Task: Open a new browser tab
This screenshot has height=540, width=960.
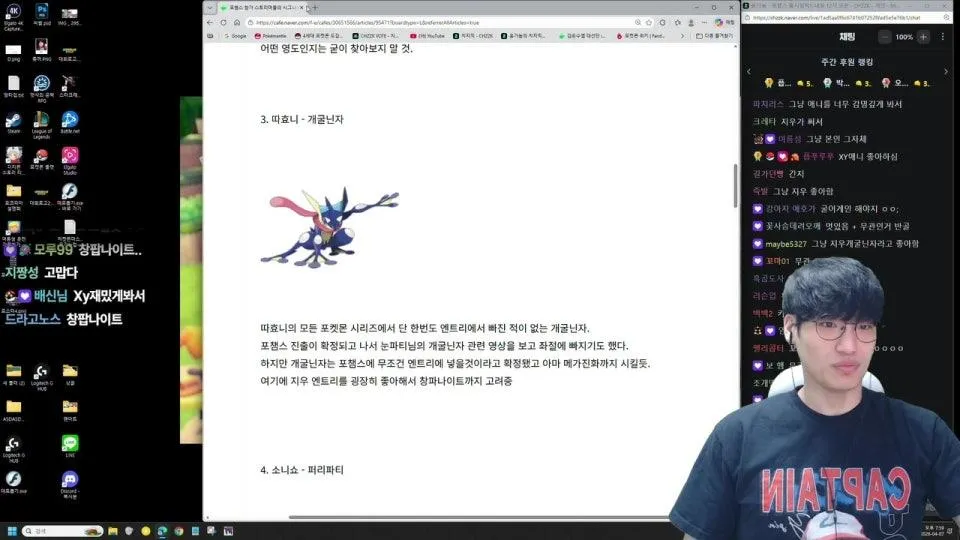Action: (x=315, y=8)
